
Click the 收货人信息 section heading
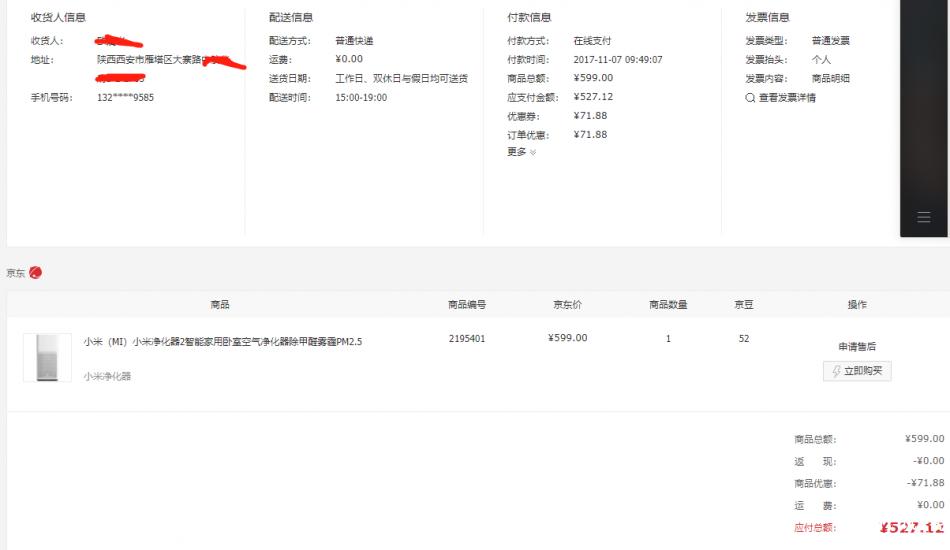(58, 17)
